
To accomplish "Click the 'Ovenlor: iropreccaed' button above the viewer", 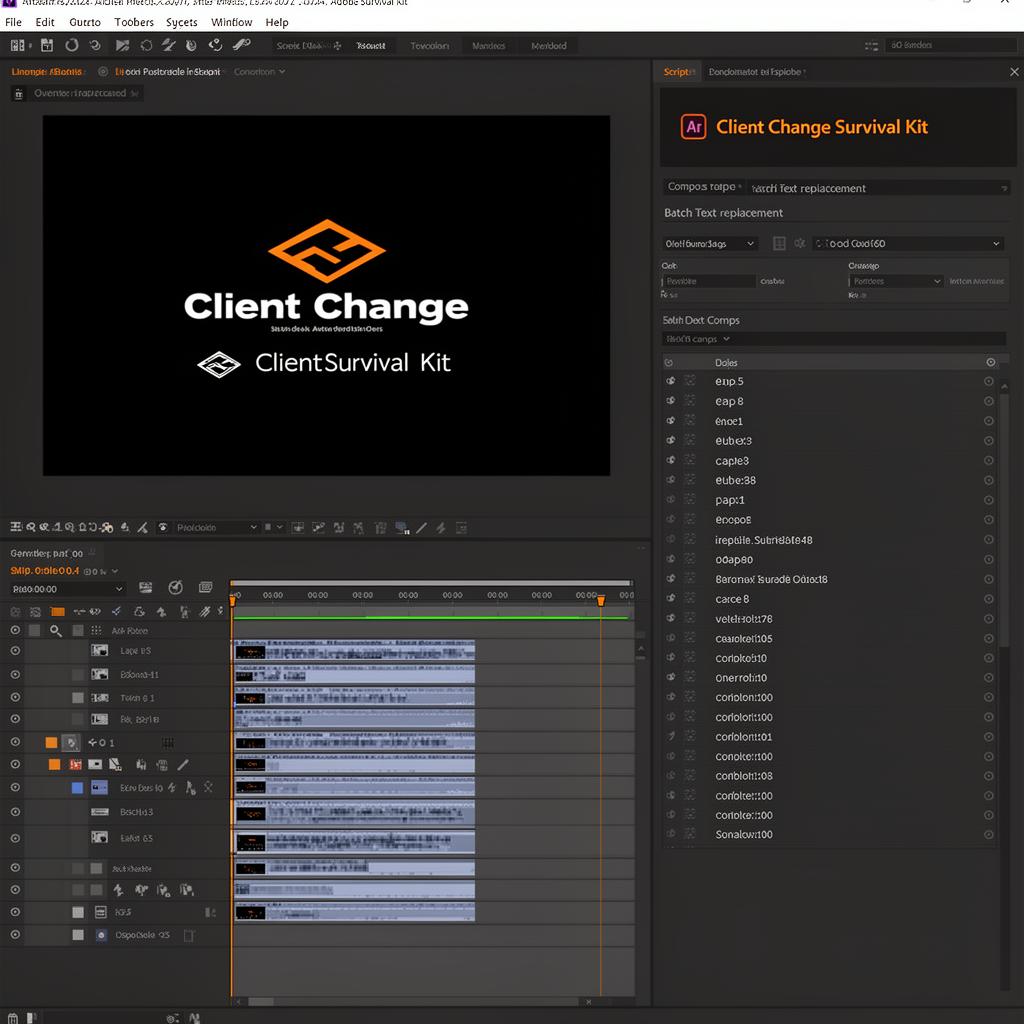I will [x=80, y=93].
